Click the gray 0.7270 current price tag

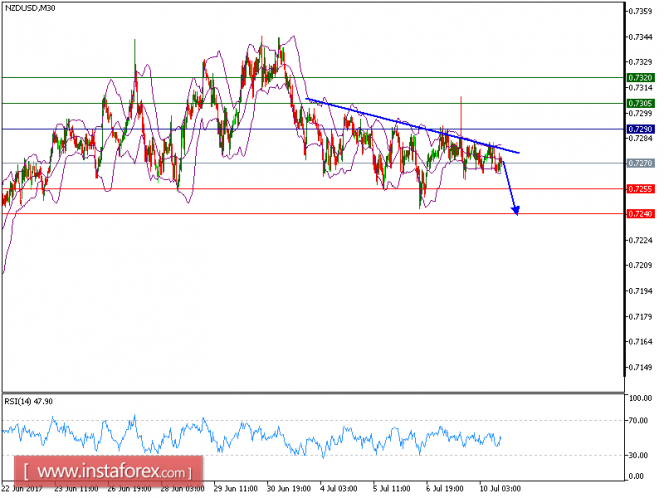click(639, 163)
